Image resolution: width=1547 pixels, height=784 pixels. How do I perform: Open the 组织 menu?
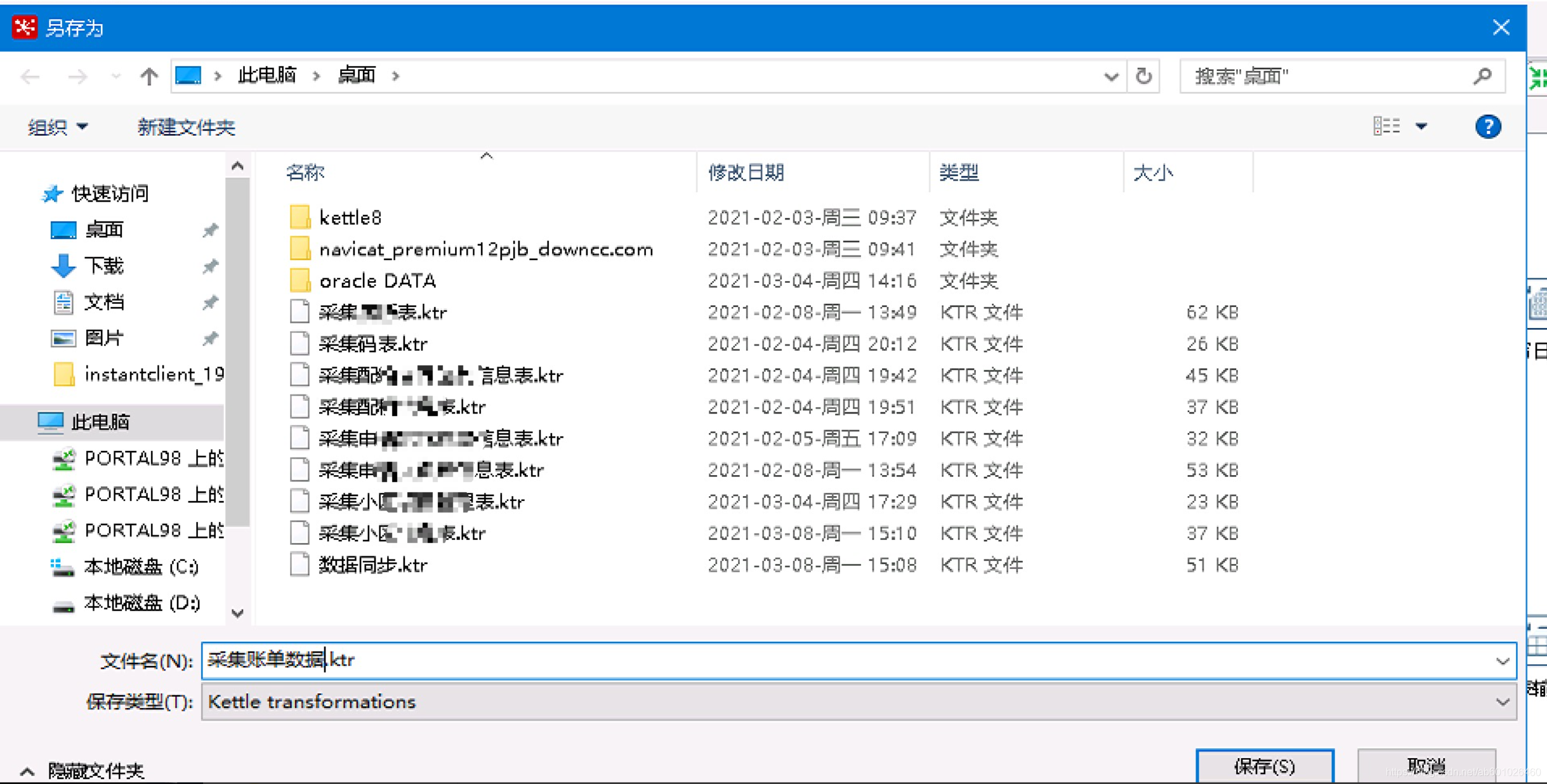(57, 127)
